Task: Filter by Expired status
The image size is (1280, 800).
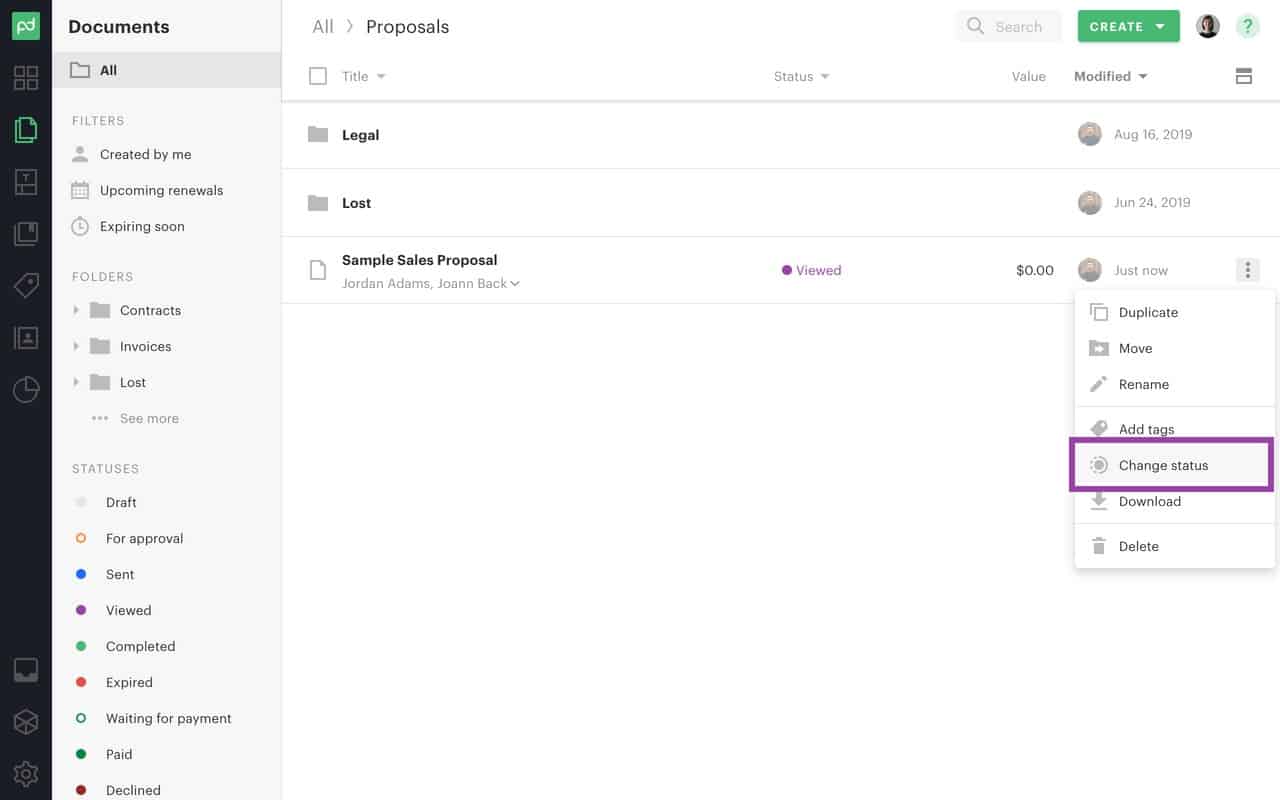Action: point(129,682)
